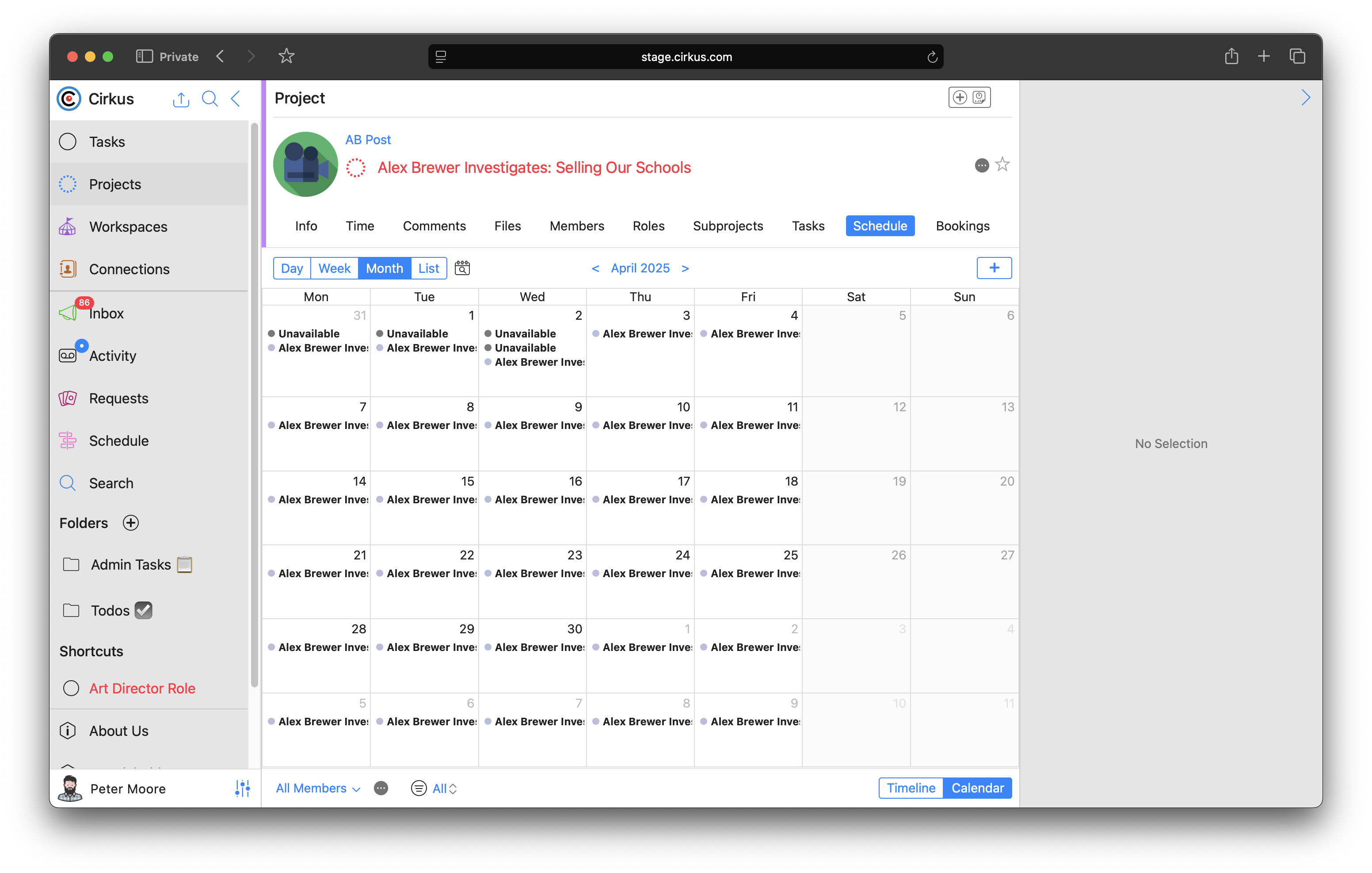Click the share icon in Cirkus sidebar

click(x=181, y=99)
